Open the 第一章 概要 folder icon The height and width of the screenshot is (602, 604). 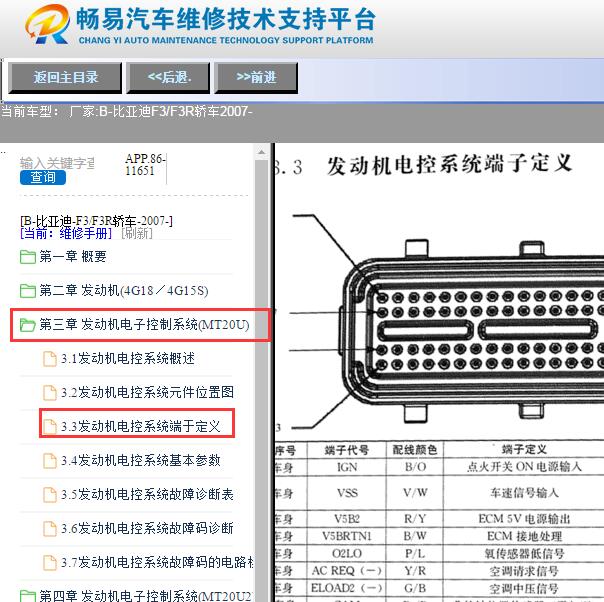click(x=28, y=257)
